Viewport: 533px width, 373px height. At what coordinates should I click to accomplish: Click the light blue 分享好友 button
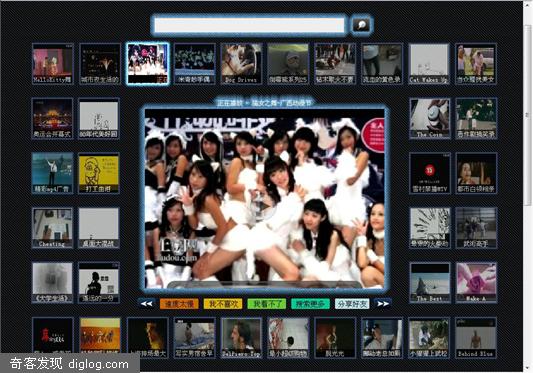(352, 304)
